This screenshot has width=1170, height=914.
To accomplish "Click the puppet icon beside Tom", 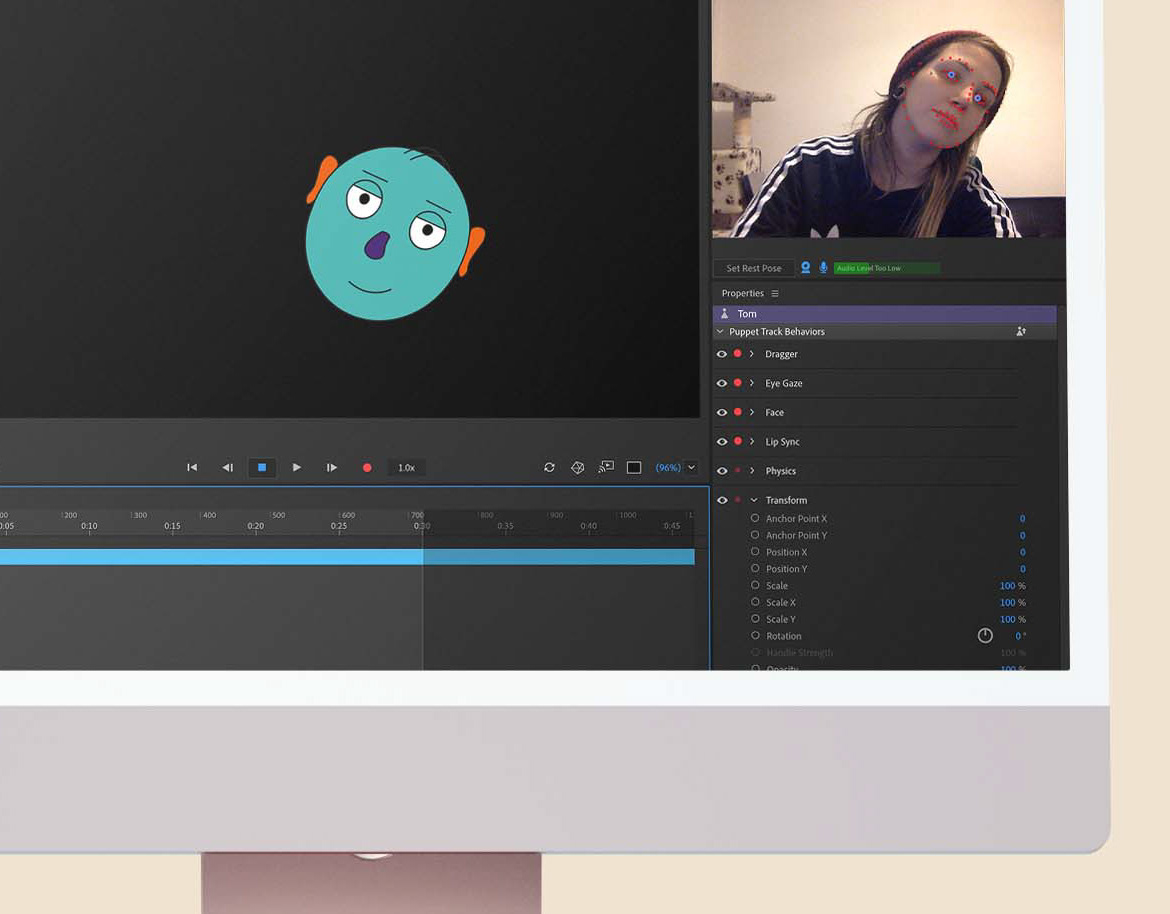I will point(724,313).
